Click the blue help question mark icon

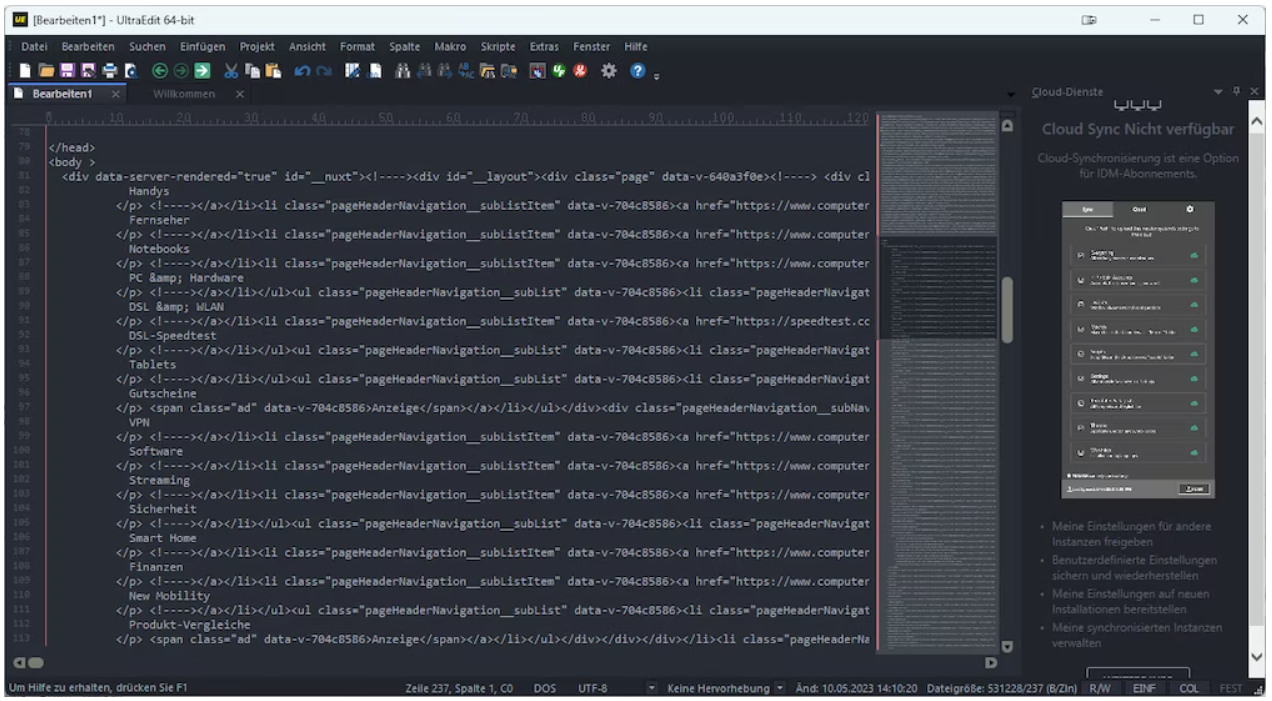[637, 71]
